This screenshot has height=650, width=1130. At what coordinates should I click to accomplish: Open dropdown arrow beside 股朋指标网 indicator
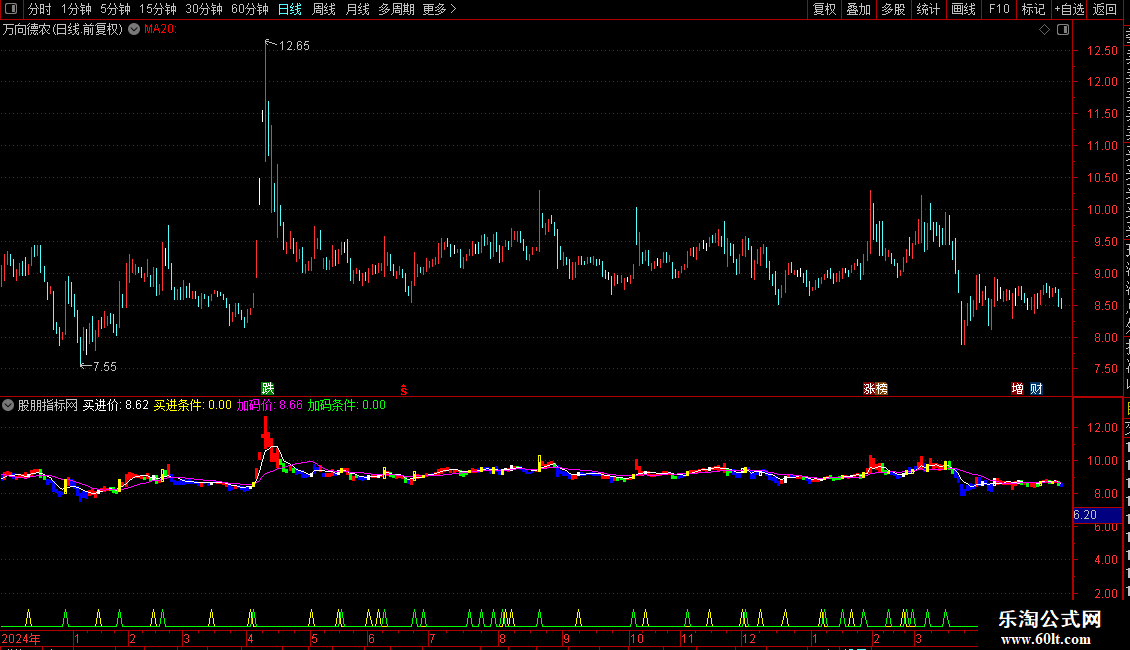(x=8, y=405)
